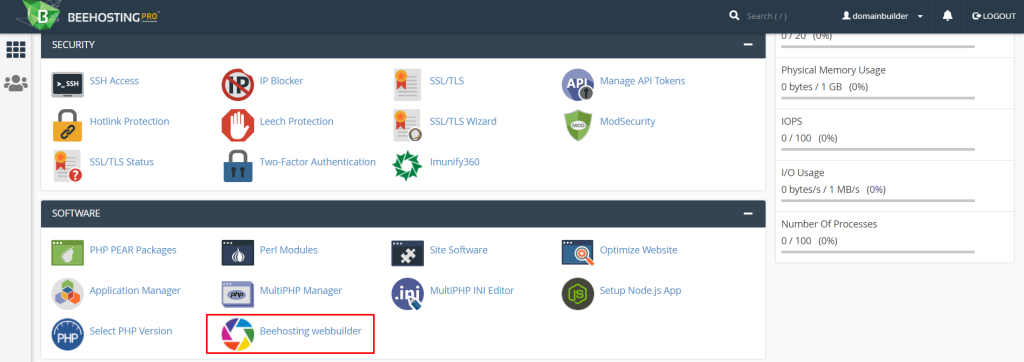The image size is (1024, 362).
Task: Collapse the Security section
Action: (748, 44)
